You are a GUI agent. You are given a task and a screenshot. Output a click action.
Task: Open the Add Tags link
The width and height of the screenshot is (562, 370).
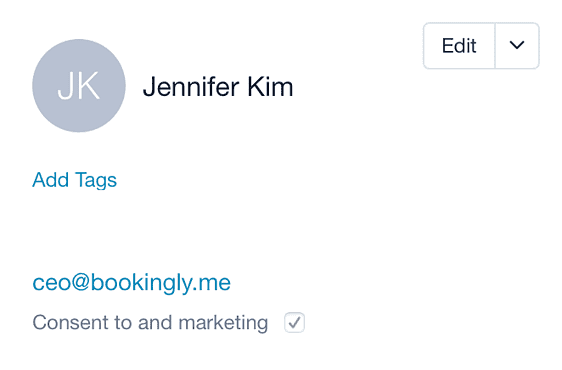pyautogui.click(x=75, y=180)
